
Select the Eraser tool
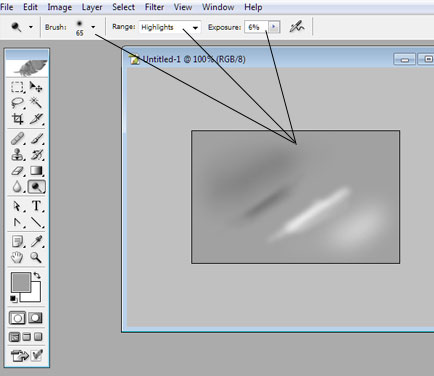(x=17, y=171)
